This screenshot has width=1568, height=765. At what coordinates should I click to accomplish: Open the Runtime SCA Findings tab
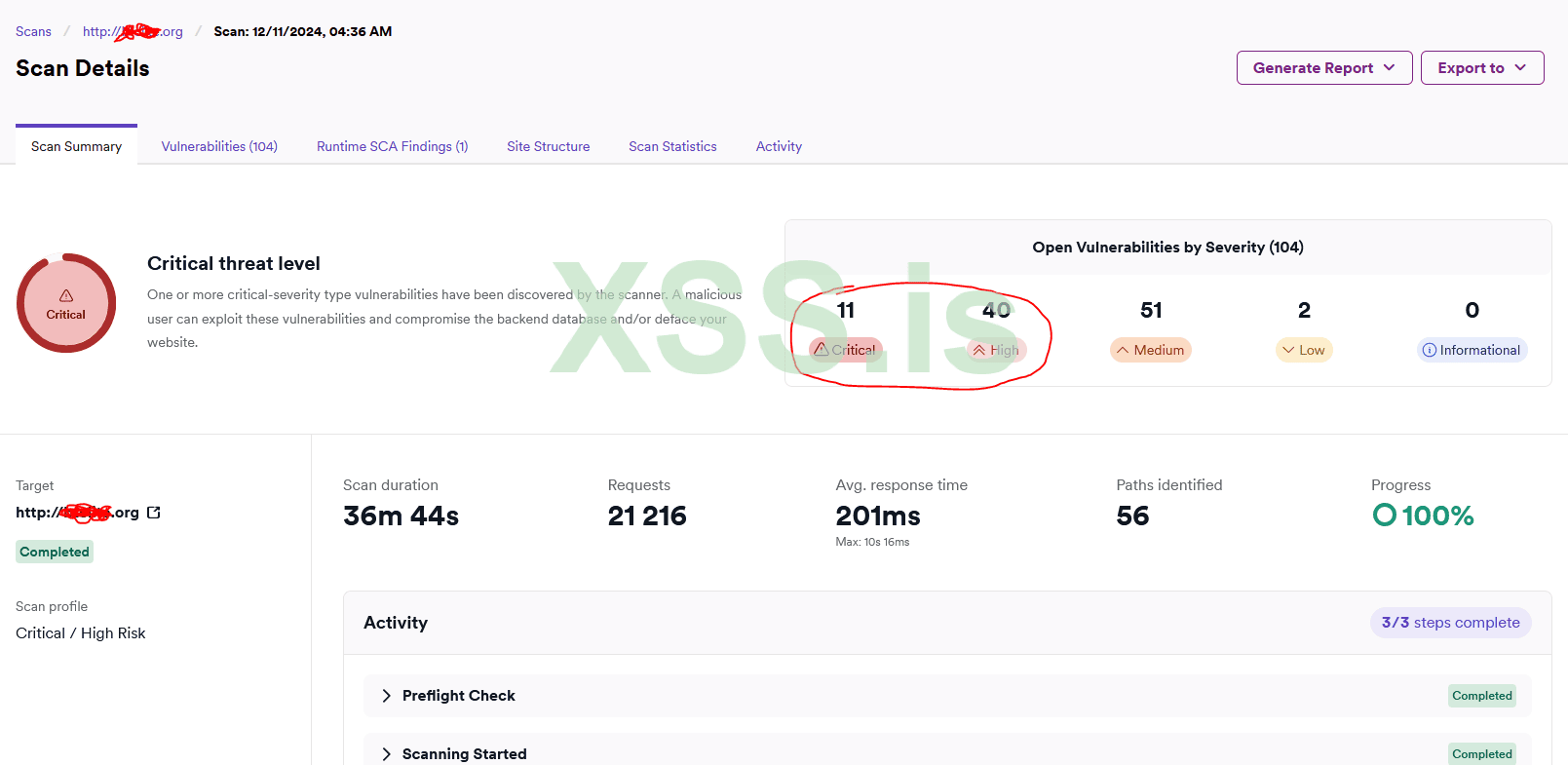(x=392, y=146)
